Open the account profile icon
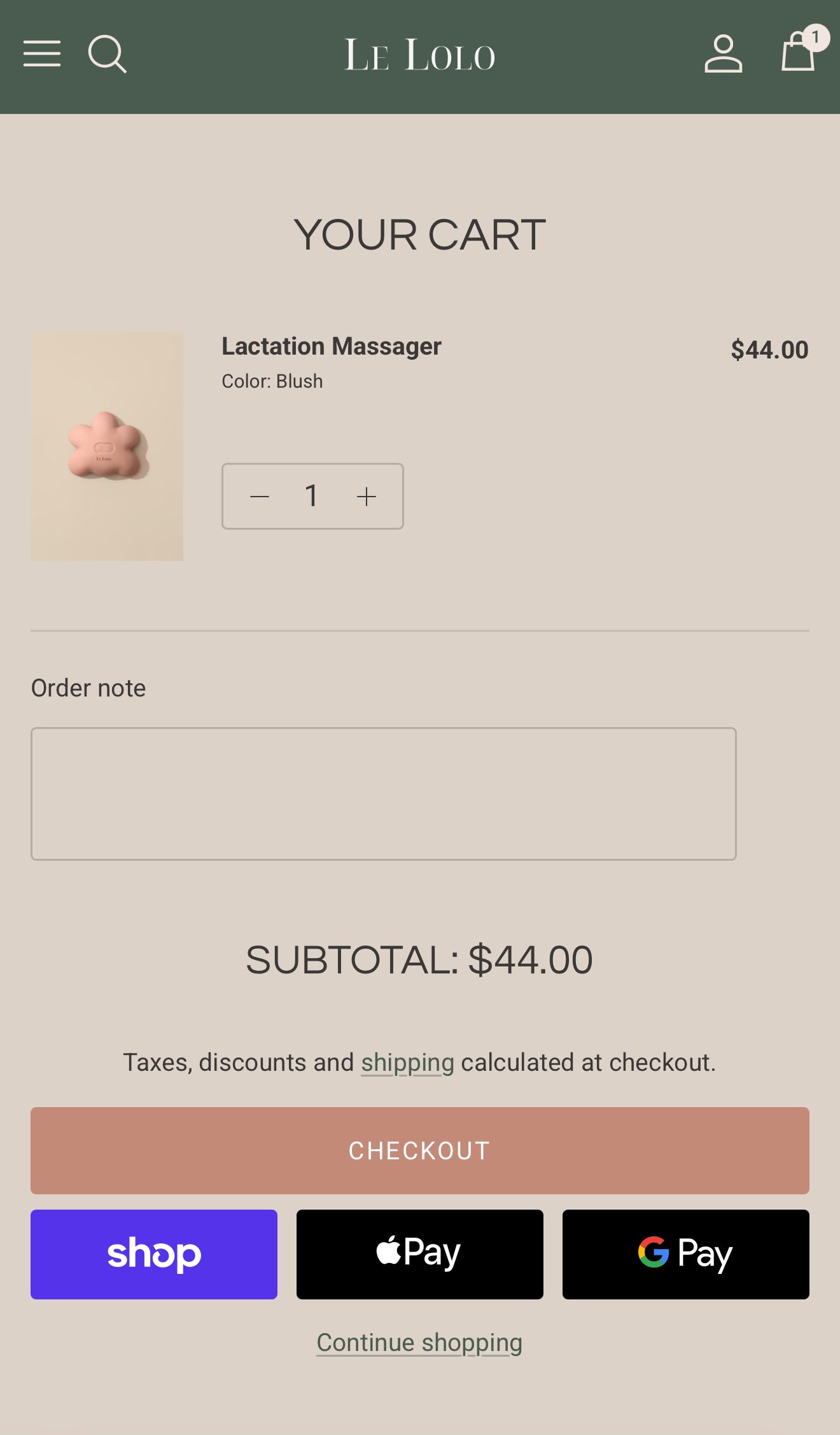Screen dimensions: 840x1435 point(723,54)
